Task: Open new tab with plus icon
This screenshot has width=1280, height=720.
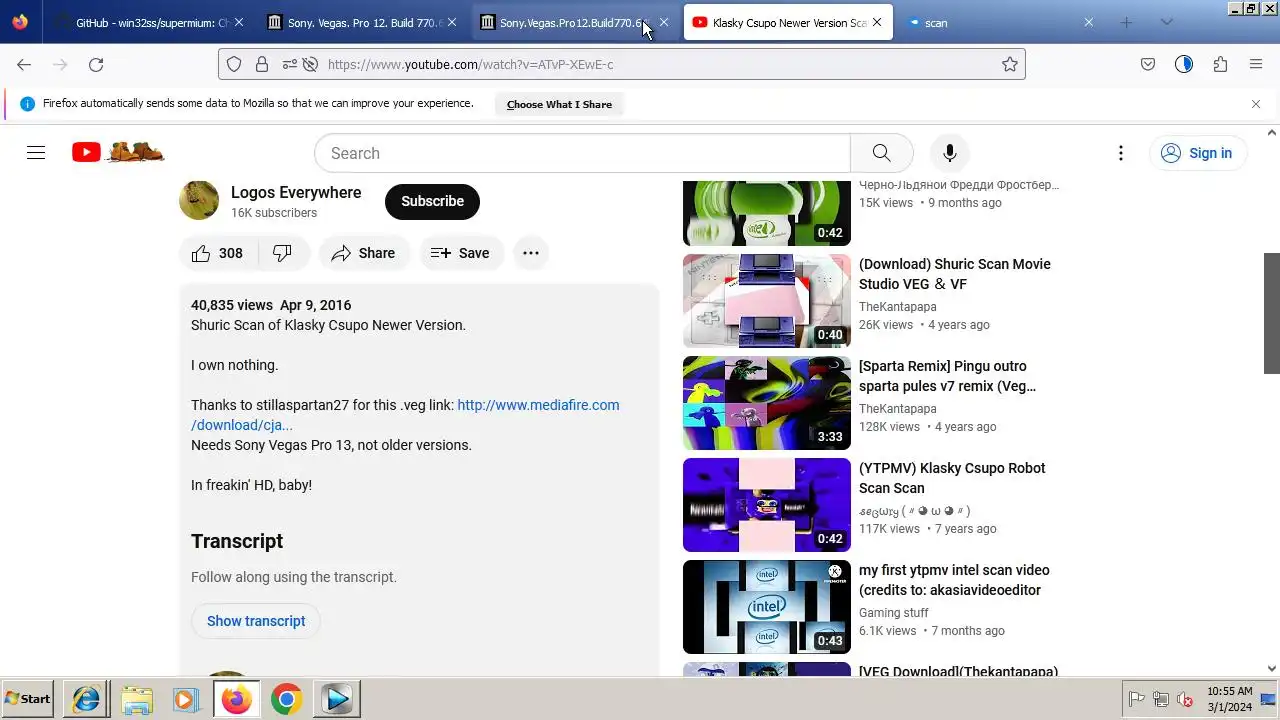Action: [1126, 22]
